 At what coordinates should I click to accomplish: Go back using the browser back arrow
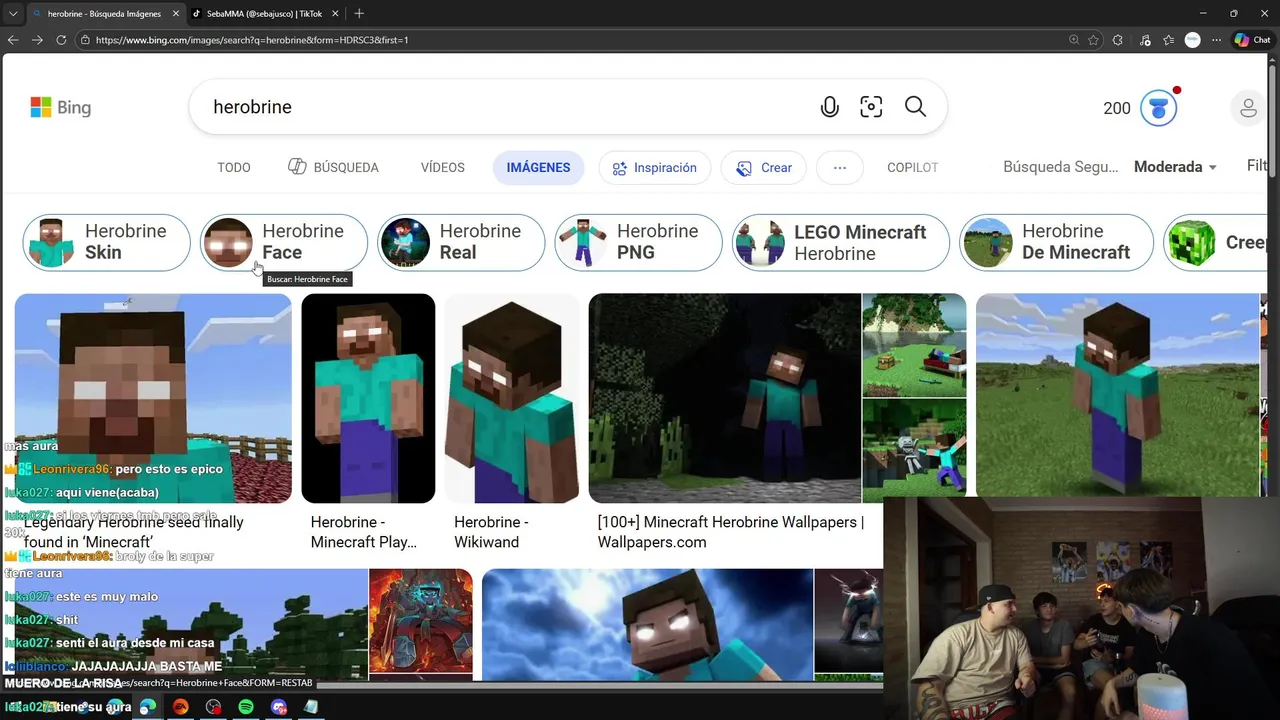pos(13,40)
